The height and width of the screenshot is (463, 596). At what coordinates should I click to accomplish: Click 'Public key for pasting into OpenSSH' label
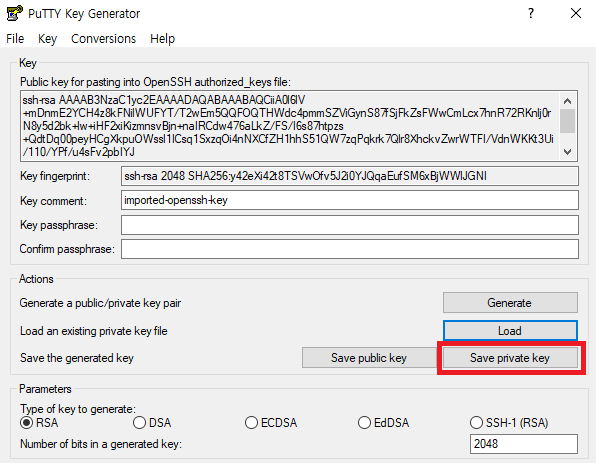click(x=155, y=82)
